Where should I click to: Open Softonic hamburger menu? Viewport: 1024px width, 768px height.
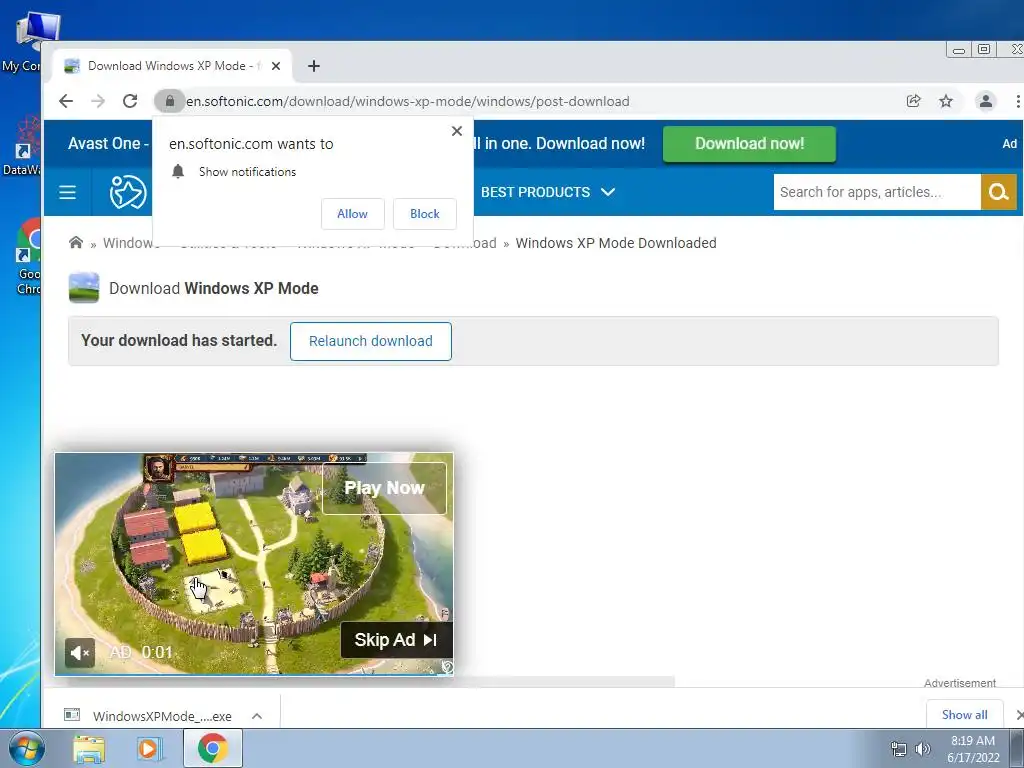[67, 192]
